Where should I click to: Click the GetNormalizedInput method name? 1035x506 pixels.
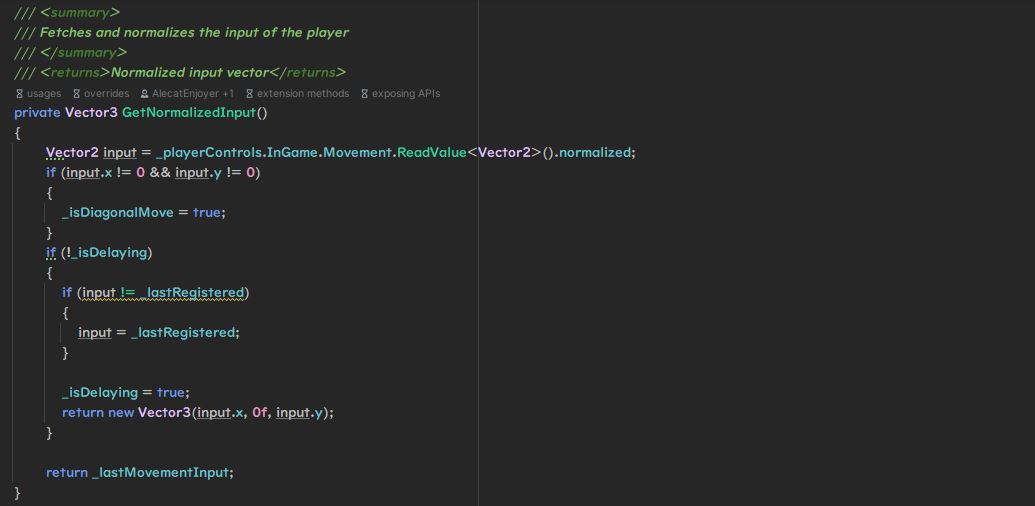189,112
